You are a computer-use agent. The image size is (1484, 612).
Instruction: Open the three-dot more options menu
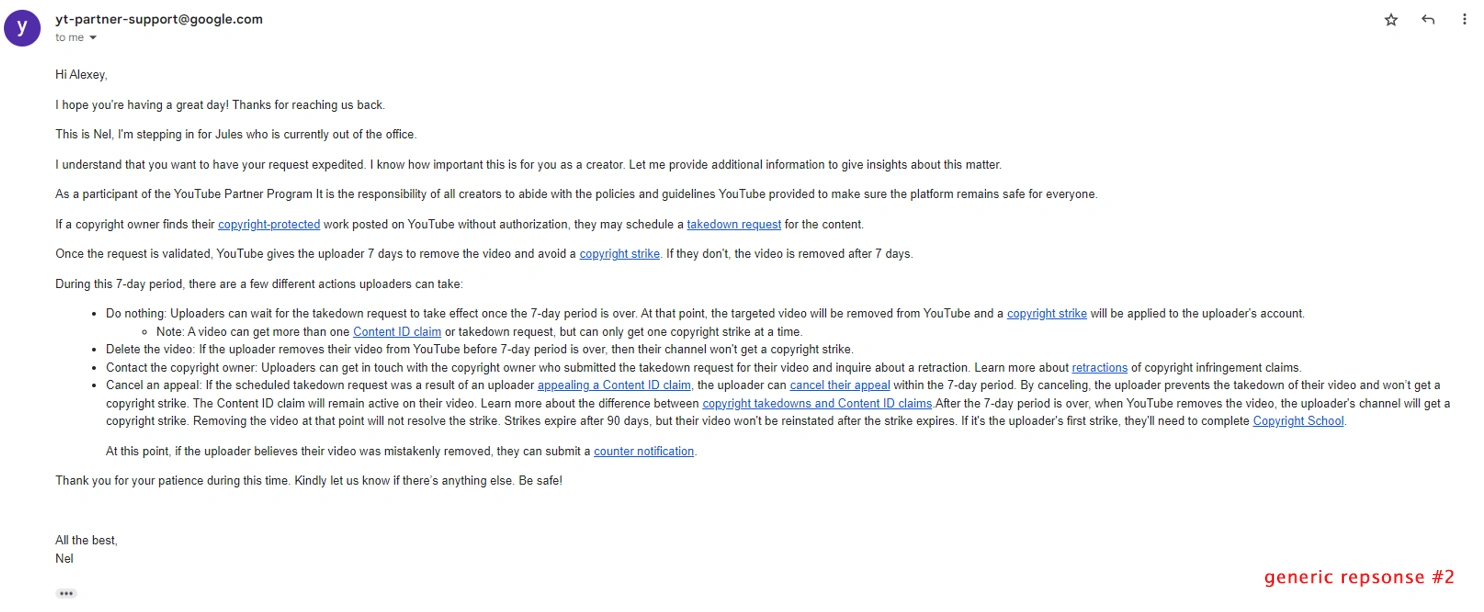pos(1465,20)
